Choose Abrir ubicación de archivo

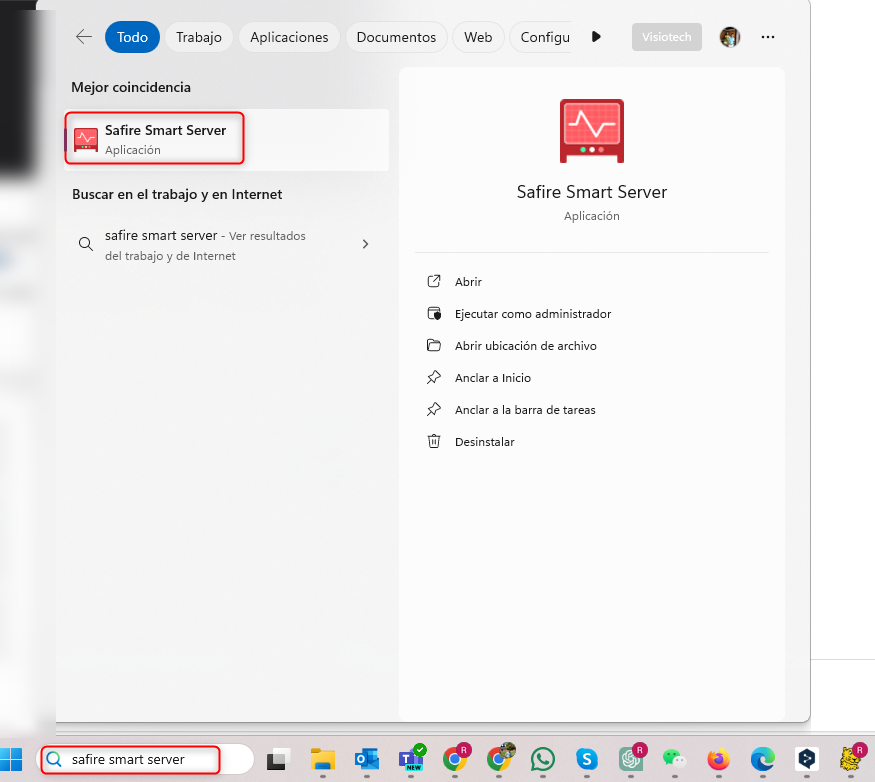point(525,346)
